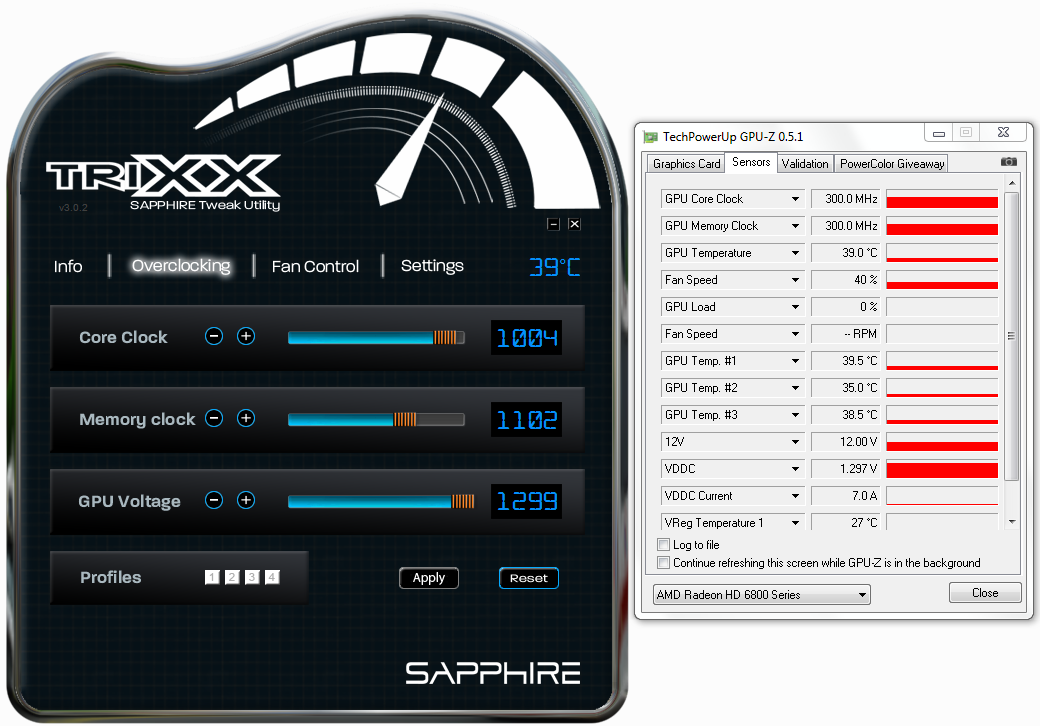Open PowerColor Giveaway tab

point(891,164)
